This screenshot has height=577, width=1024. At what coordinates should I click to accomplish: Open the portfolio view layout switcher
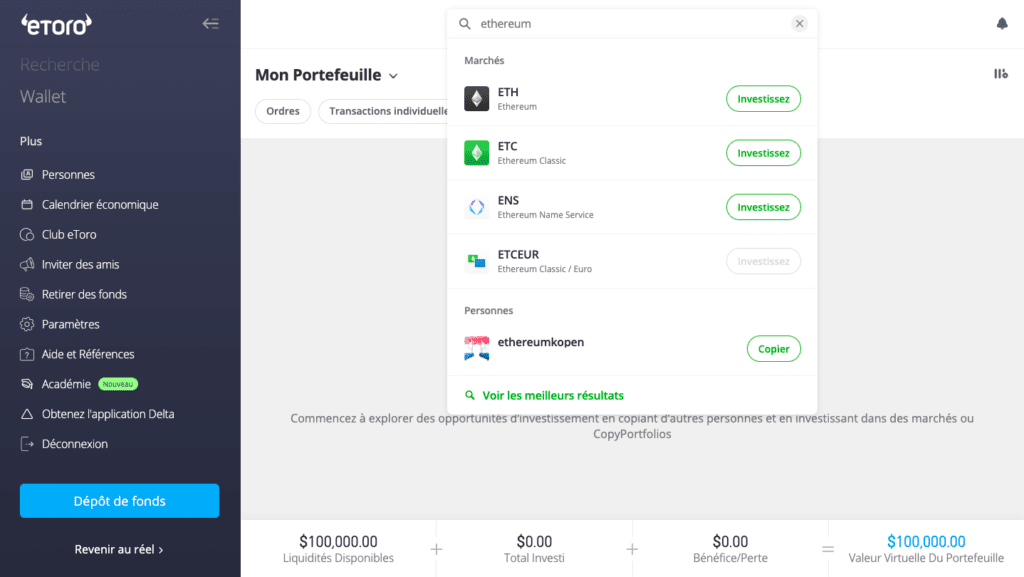coord(1003,74)
